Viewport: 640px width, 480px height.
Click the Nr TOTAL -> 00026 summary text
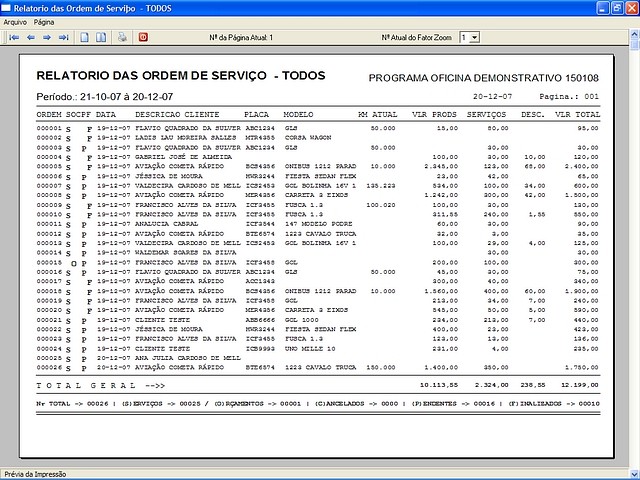(x=72, y=404)
